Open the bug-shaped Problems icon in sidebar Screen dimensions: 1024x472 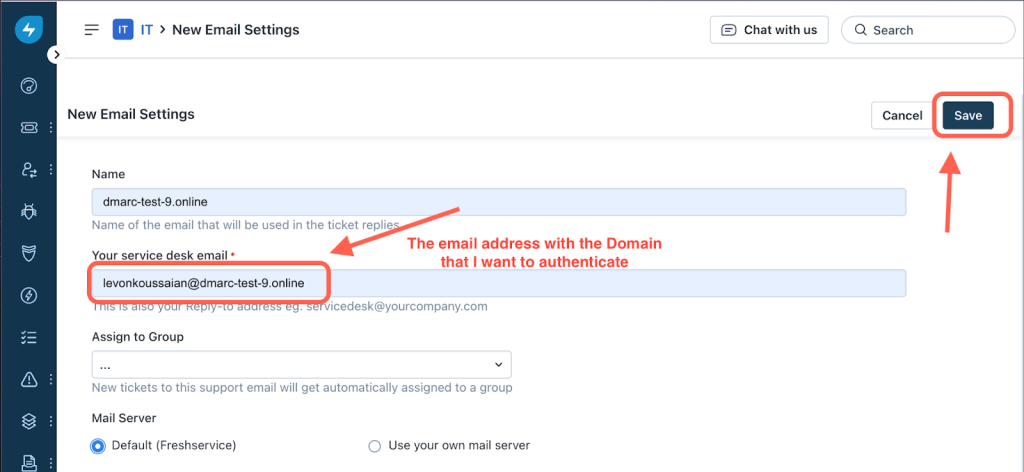coord(29,211)
